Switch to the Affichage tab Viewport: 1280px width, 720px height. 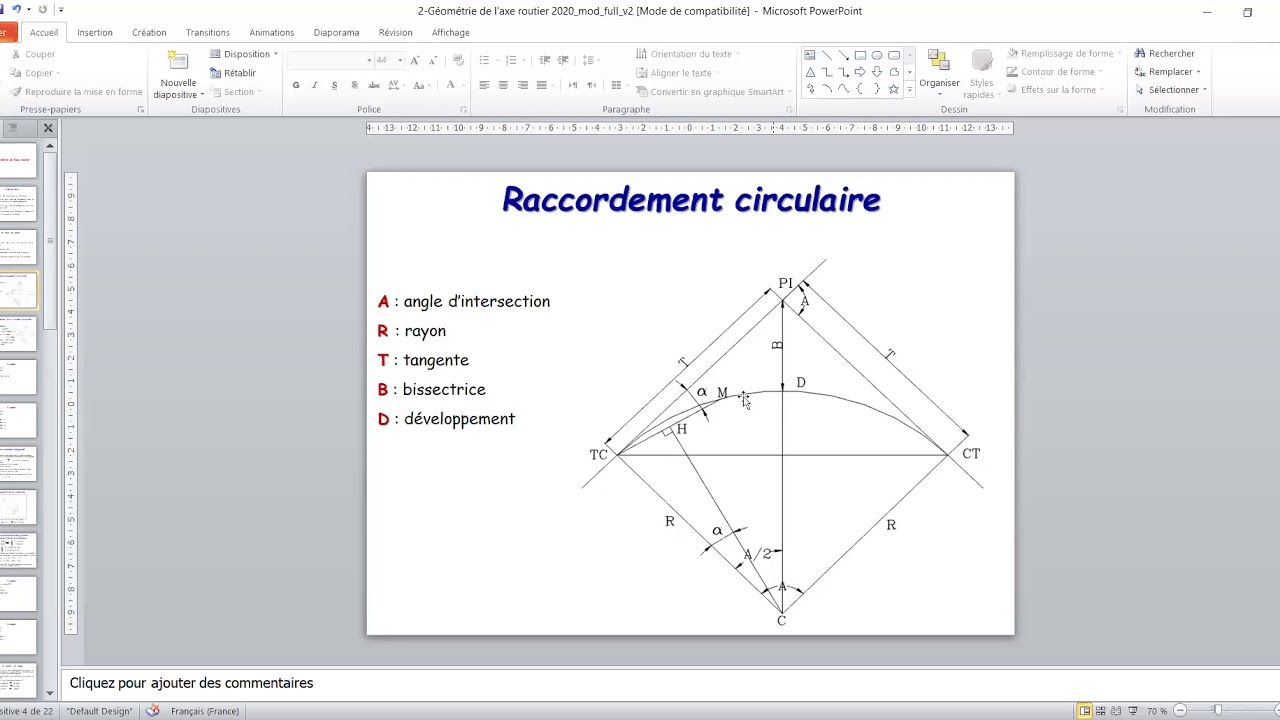coord(451,32)
